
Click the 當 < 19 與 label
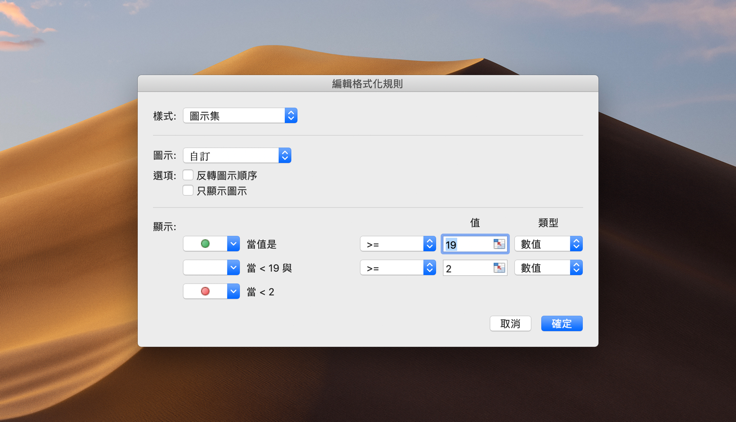(x=269, y=268)
